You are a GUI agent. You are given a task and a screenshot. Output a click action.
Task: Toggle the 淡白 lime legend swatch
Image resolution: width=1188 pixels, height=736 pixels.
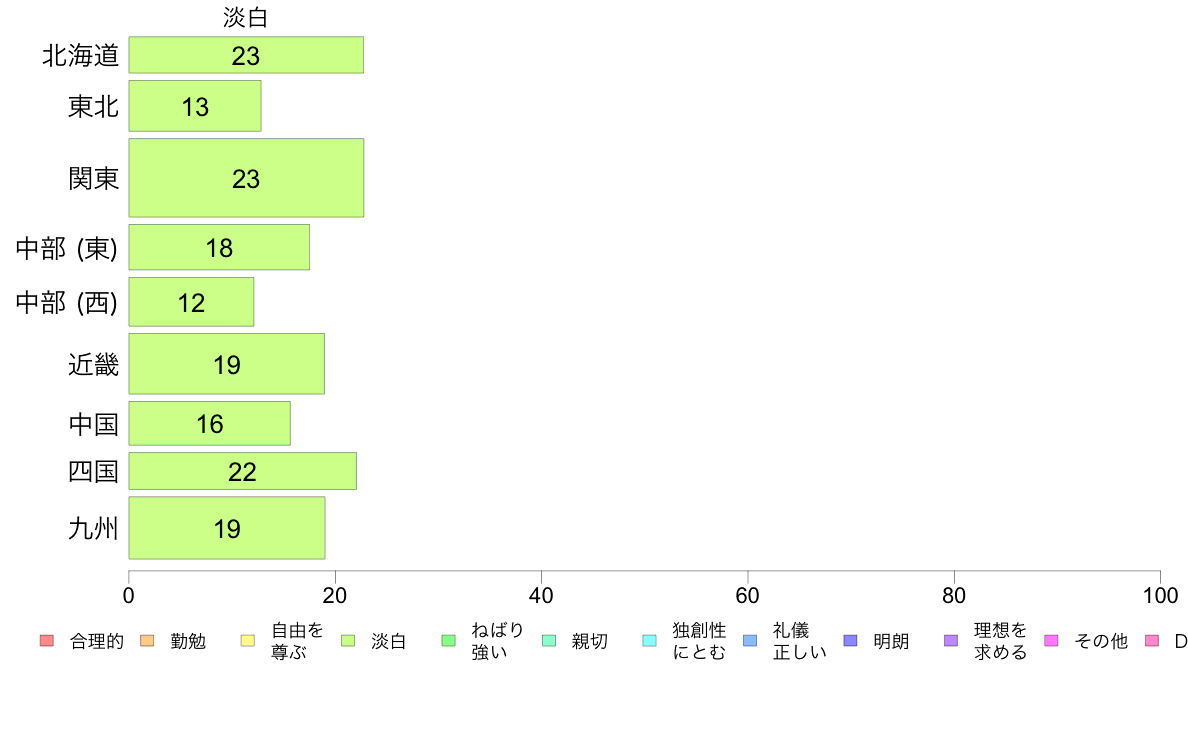pyautogui.click(x=348, y=640)
